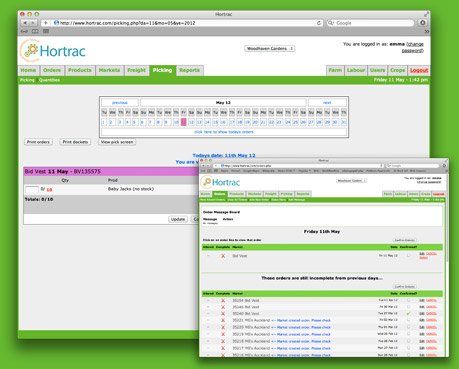
Task: Click the Quantities submenu item
Action: point(49,80)
